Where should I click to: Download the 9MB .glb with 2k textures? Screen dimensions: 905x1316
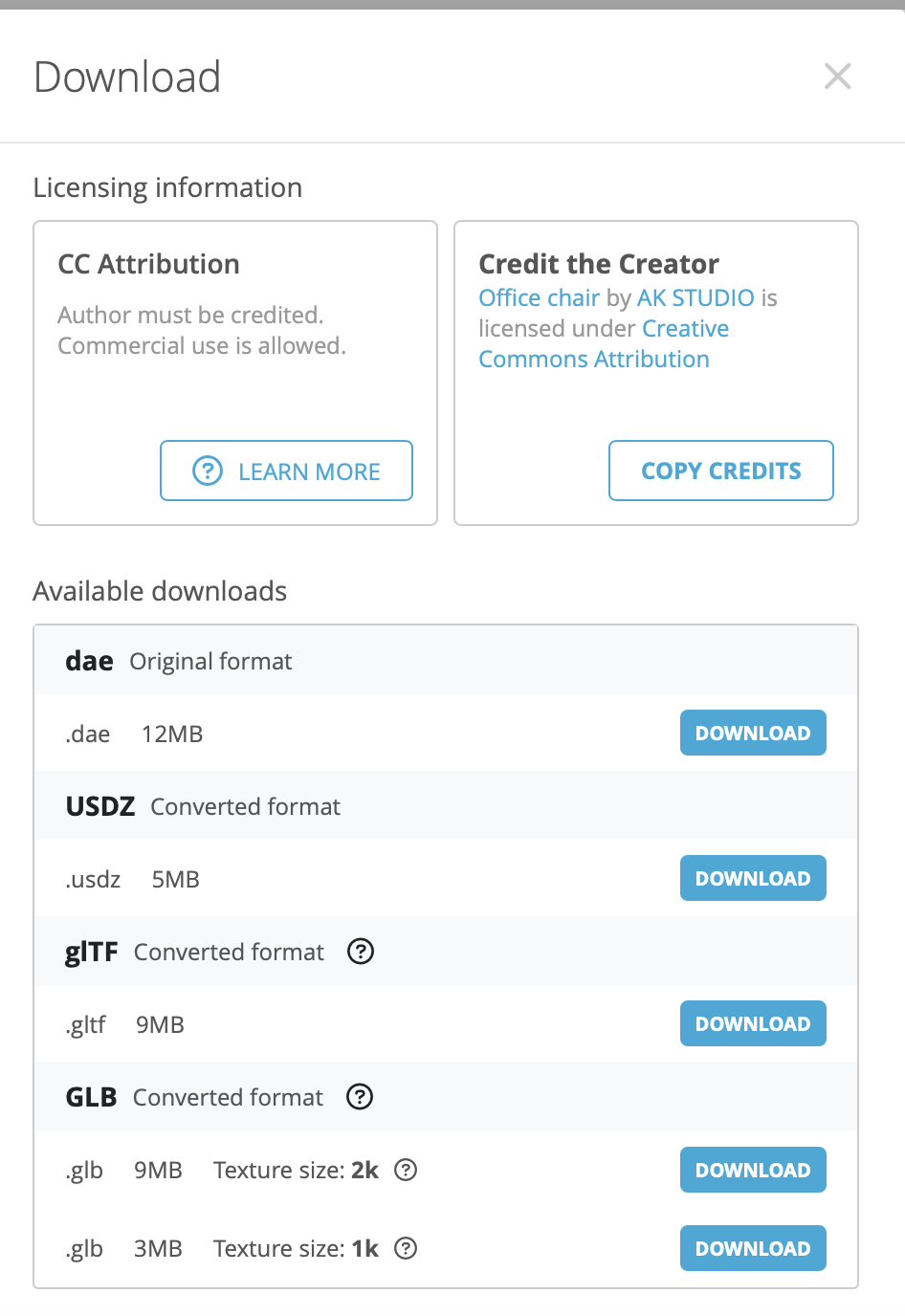point(753,1170)
